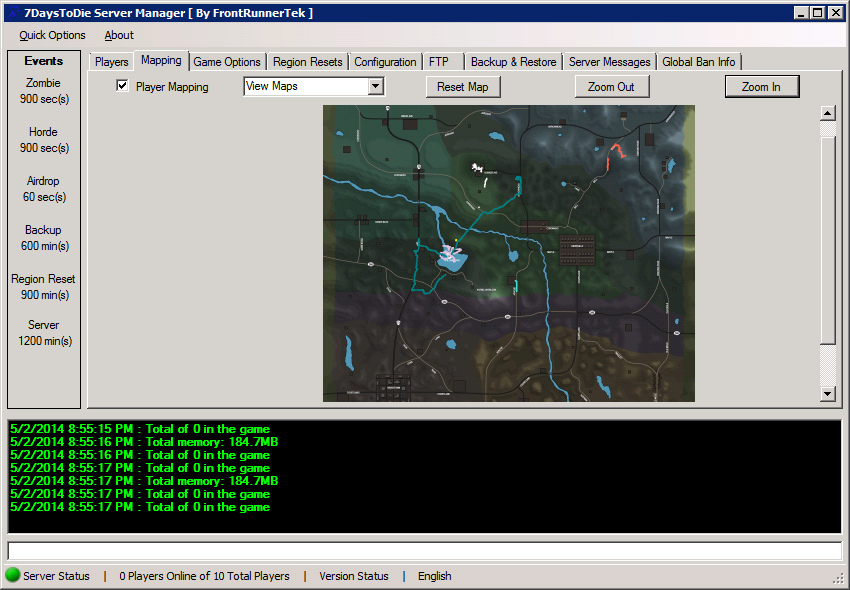This screenshot has width=850, height=590.
Task: Go to the Game Options tab
Action: point(227,62)
